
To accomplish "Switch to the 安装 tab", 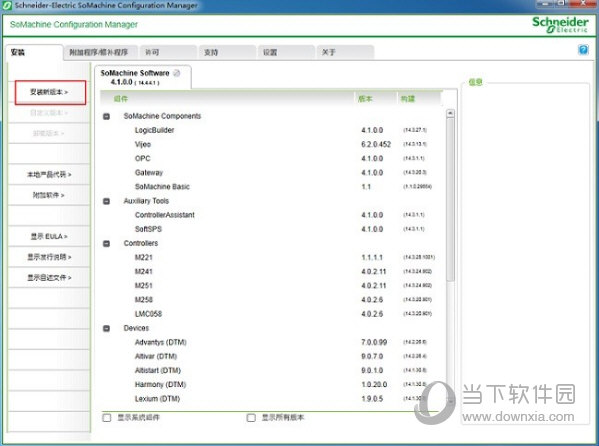I will [34, 52].
